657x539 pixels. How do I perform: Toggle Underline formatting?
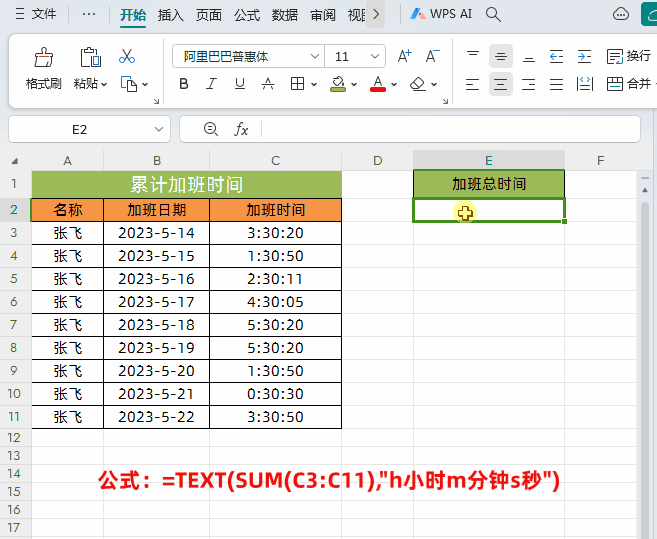239,84
